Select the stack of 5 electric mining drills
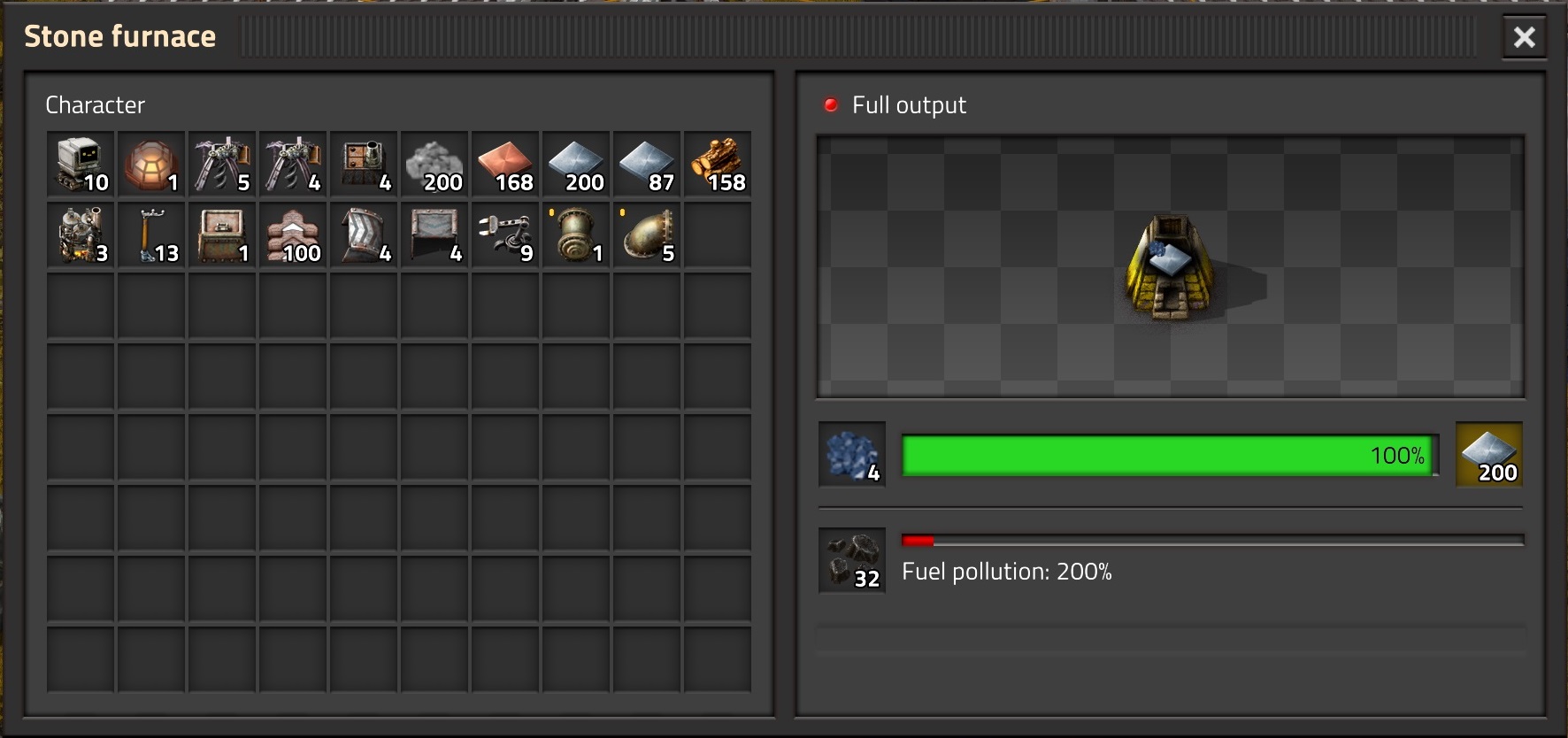The image size is (1568, 738). [222, 165]
